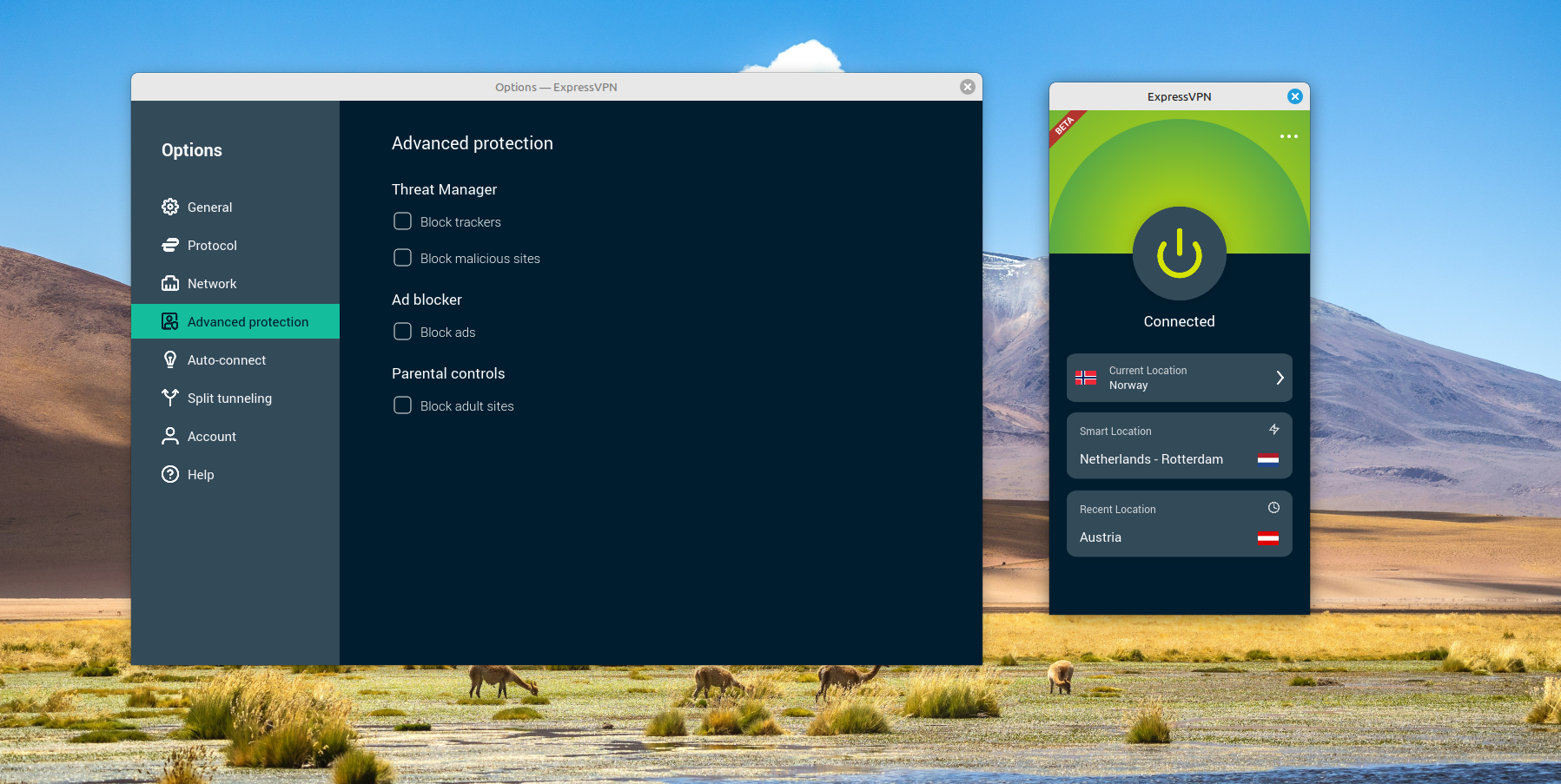1561x784 pixels.
Task: Enable the Block trackers checkbox
Action: point(403,221)
